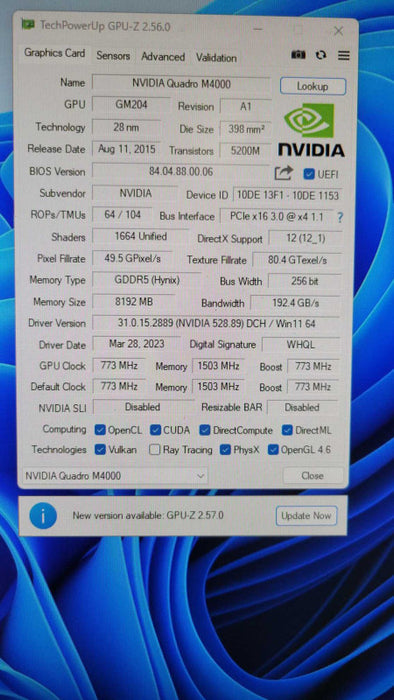Viewport: 394px width, 700px height.
Task: Click the GPU field showing GM204
Action: pyautogui.click(x=131, y=105)
